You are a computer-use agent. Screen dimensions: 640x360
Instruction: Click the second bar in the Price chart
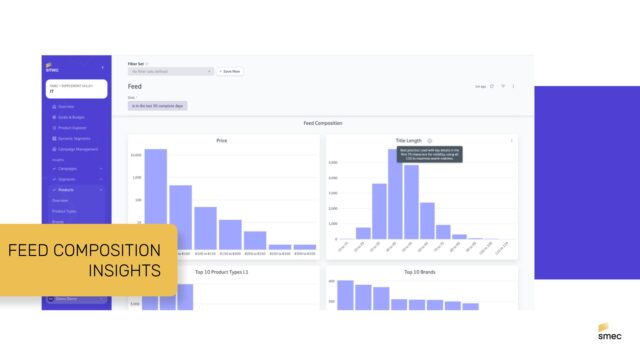[x=181, y=217]
